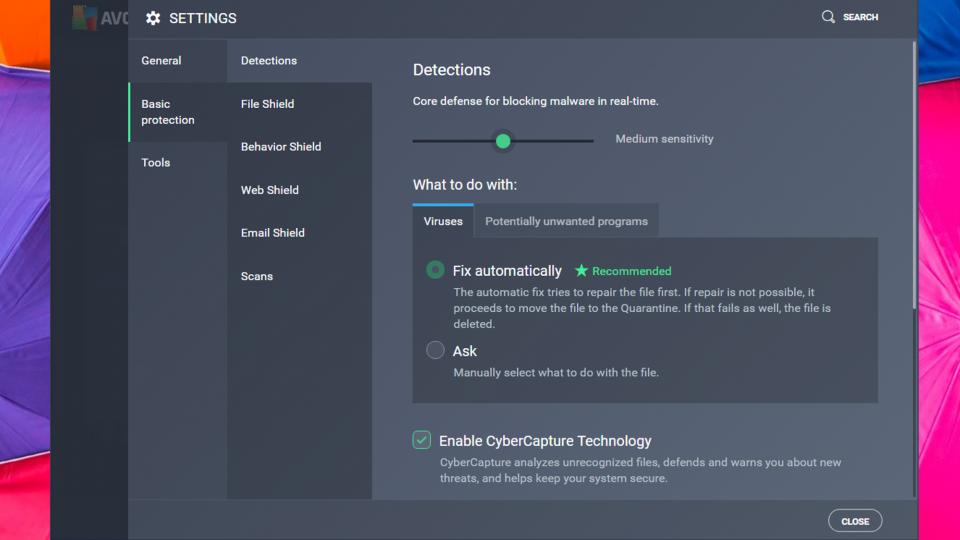Viewport: 960px width, 540px height.
Task: Click the settings gear icon
Action: pos(153,18)
